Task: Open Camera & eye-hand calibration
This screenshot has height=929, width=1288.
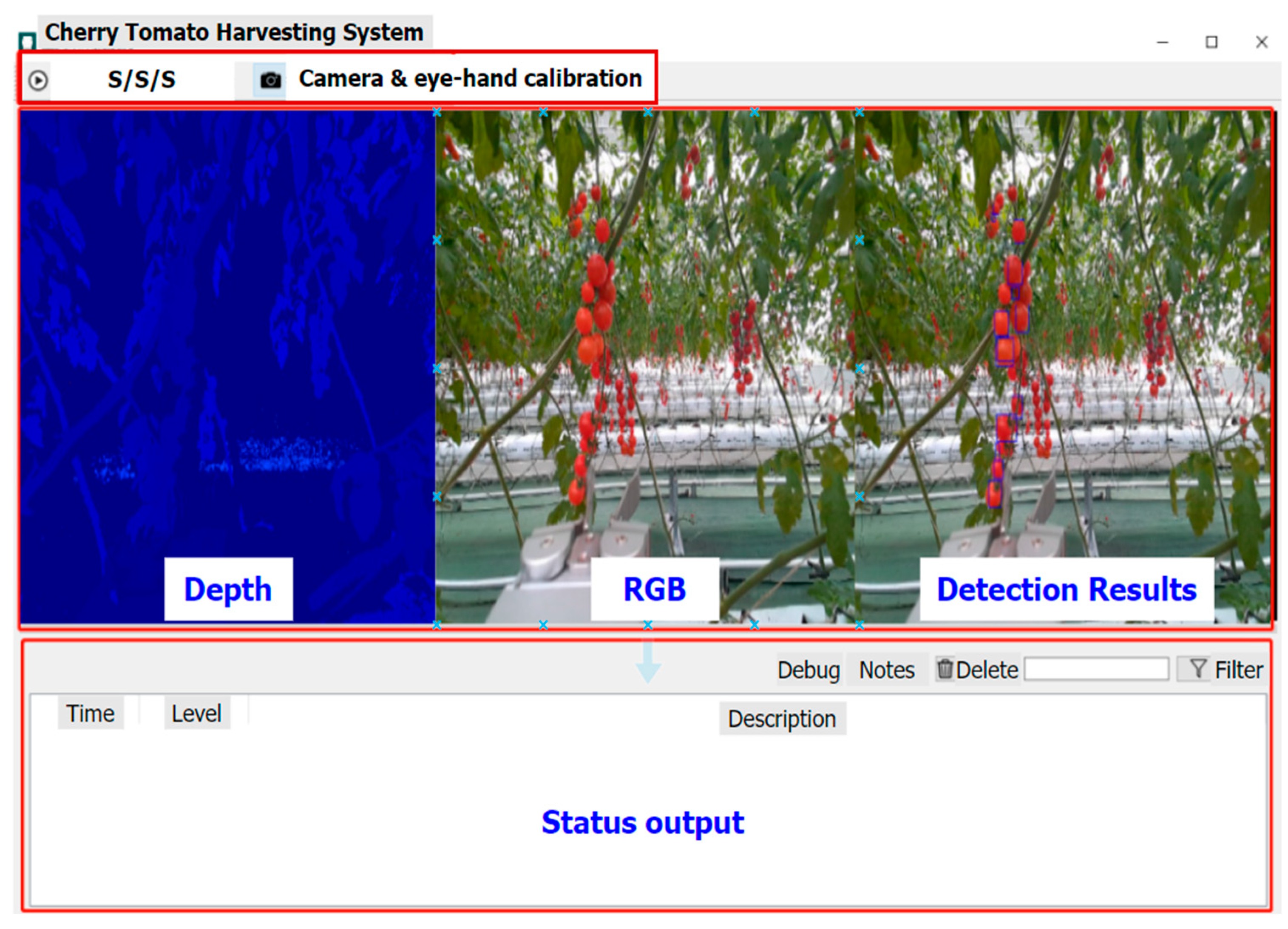Action: coord(470,78)
